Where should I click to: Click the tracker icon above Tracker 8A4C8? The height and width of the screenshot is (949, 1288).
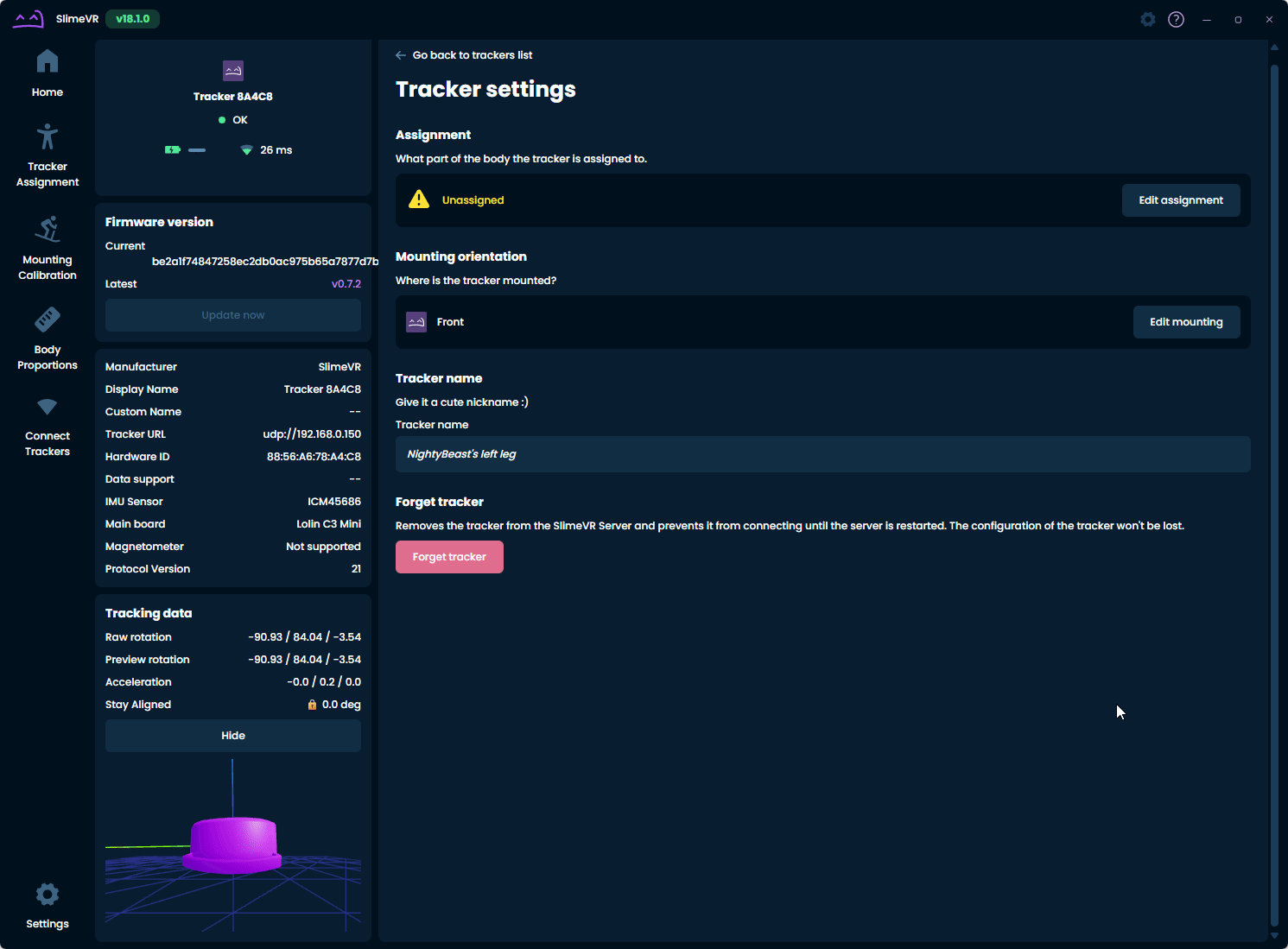coord(233,71)
